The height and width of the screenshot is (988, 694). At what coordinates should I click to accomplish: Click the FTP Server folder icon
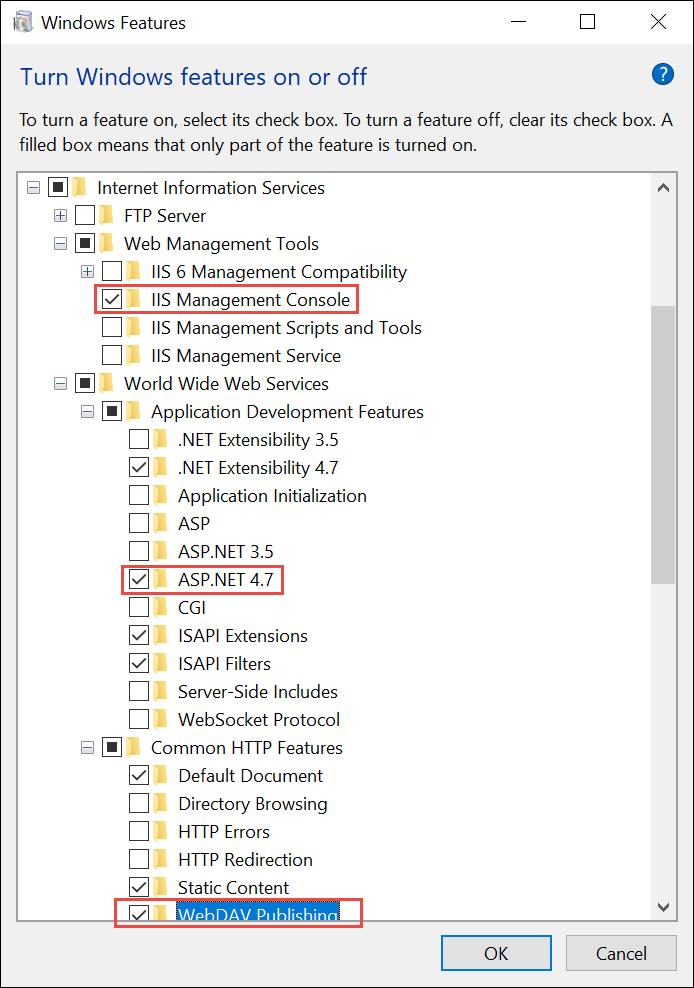click(x=107, y=216)
